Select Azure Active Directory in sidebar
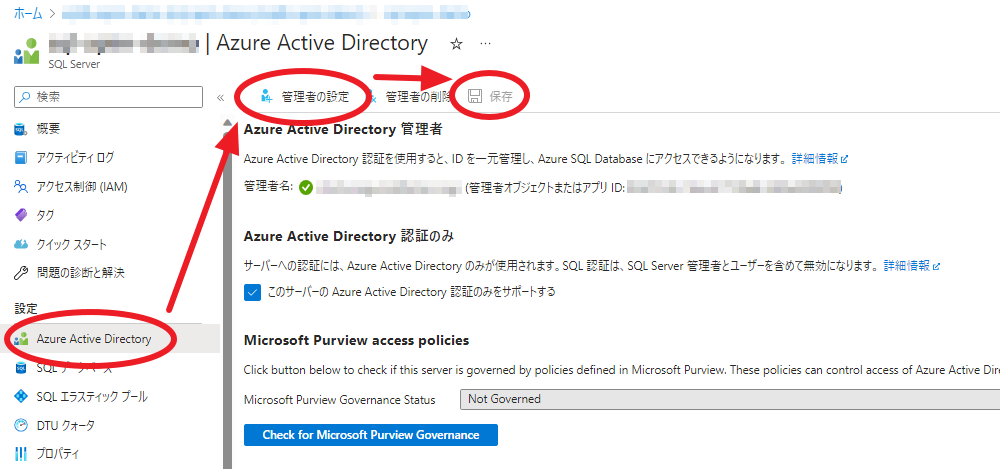Image resolution: width=1000 pixels, height=469 pixels. pos(94,339)
